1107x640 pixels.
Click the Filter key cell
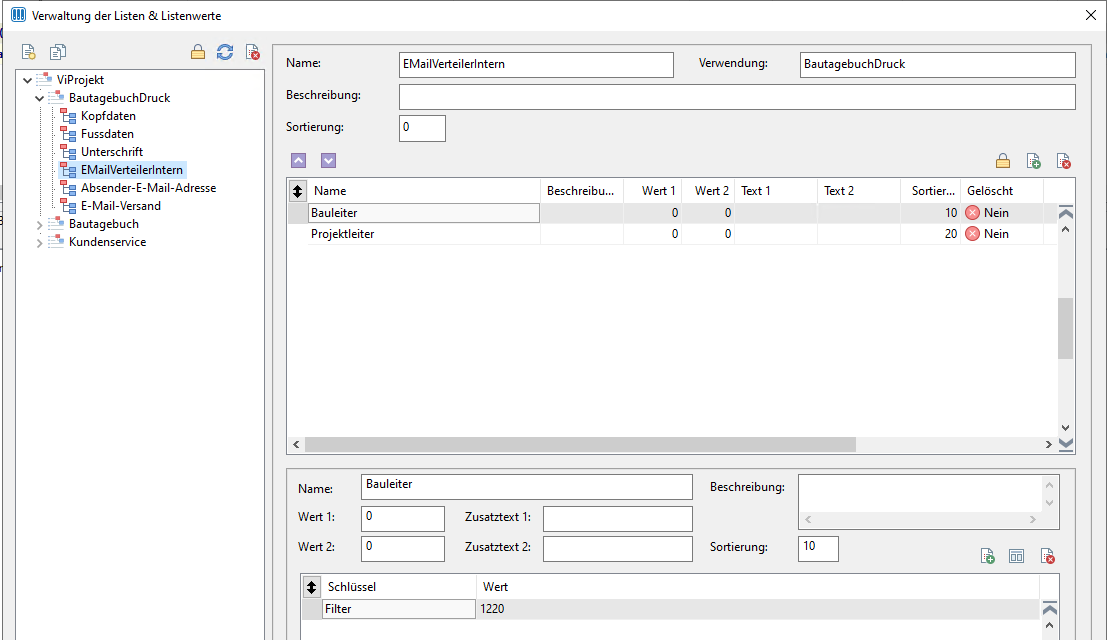(x=399, y=608)
